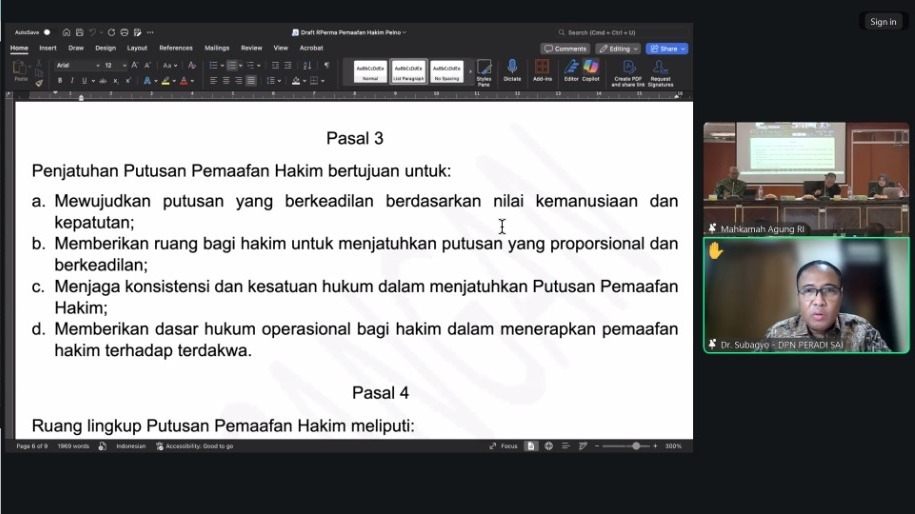Open the Styles Pane
The width and height of the screenshot is (915, 514).
484,71
